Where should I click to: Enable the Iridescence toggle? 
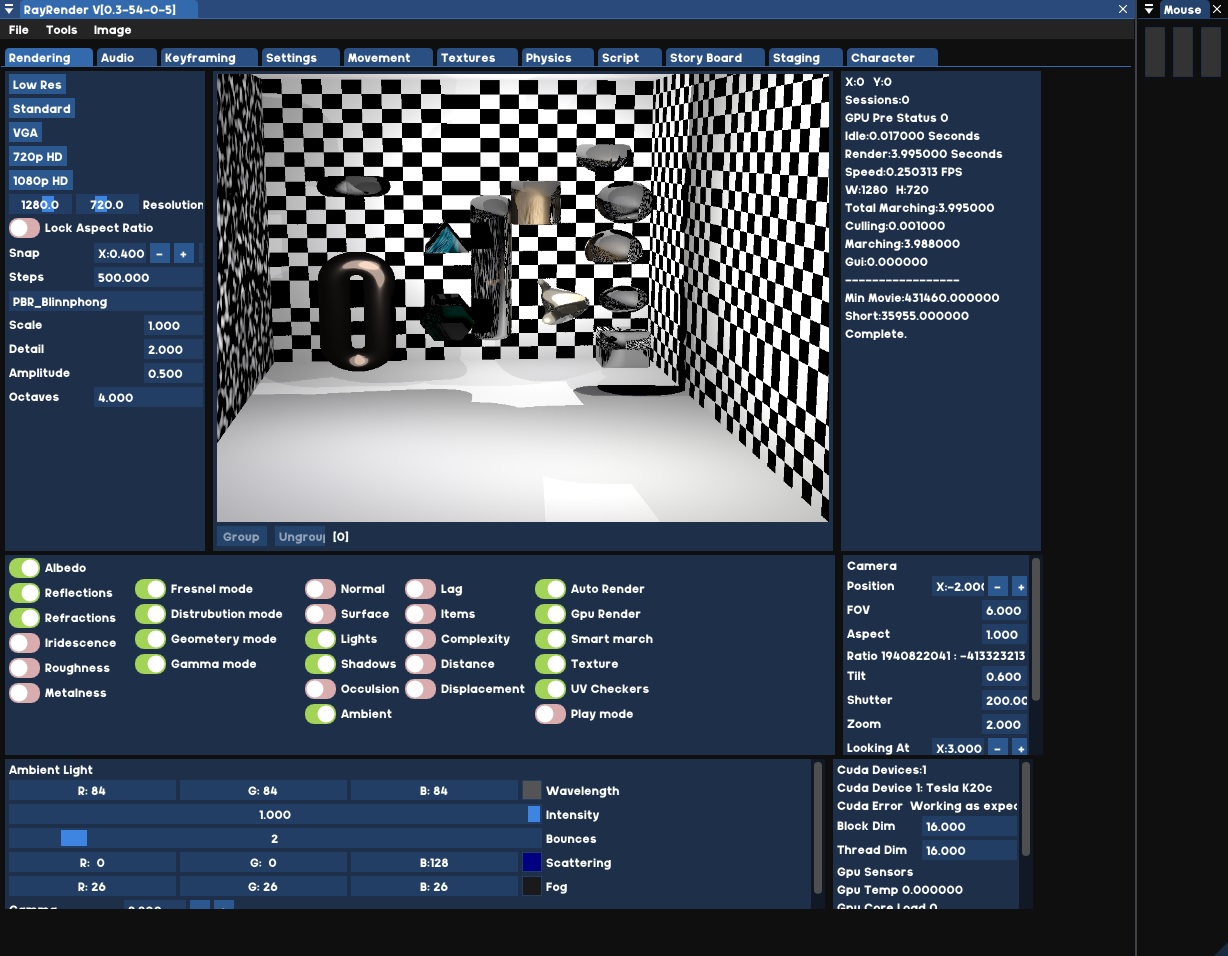(24, 643)
